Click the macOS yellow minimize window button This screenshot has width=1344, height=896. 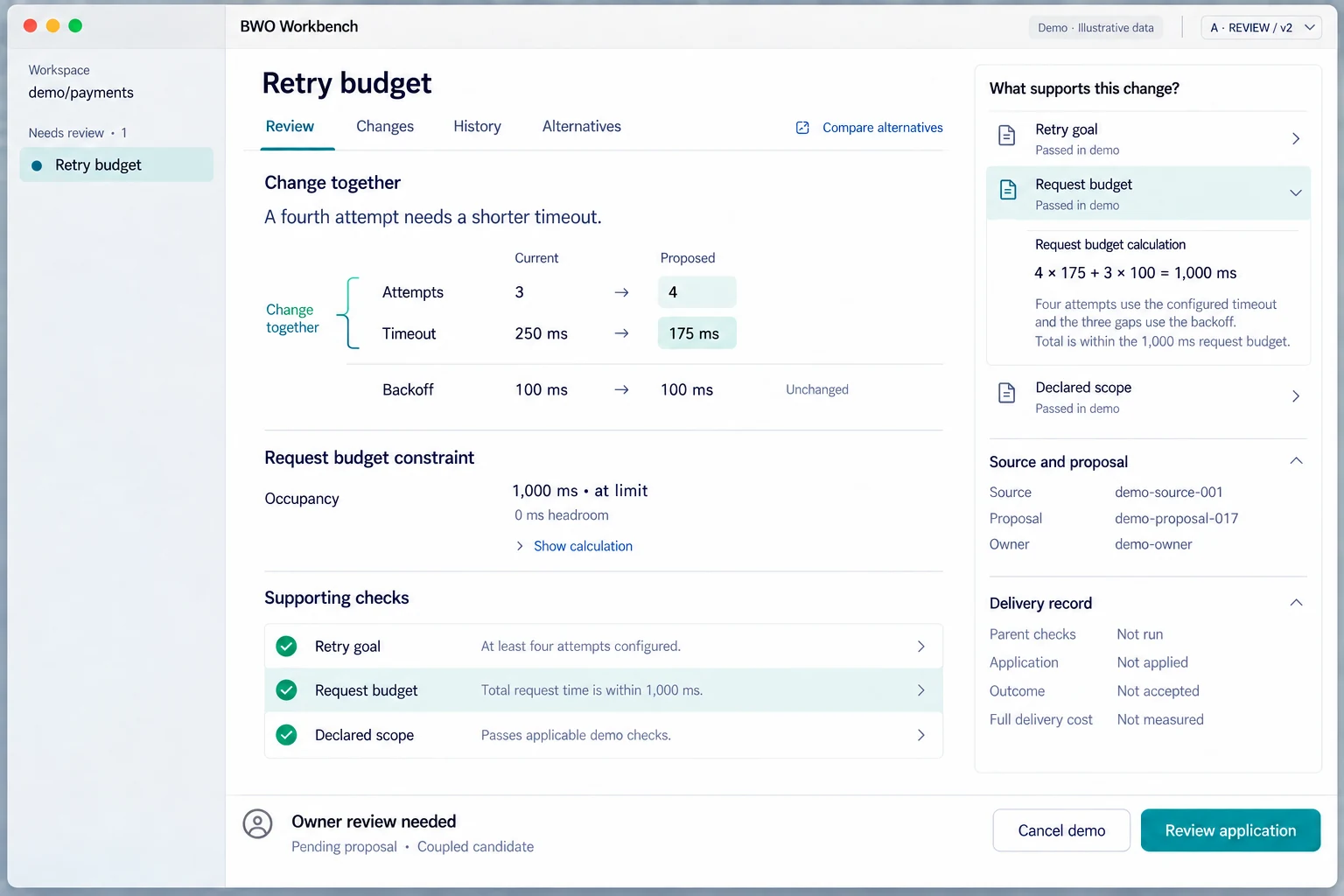[x=52, y=26]
